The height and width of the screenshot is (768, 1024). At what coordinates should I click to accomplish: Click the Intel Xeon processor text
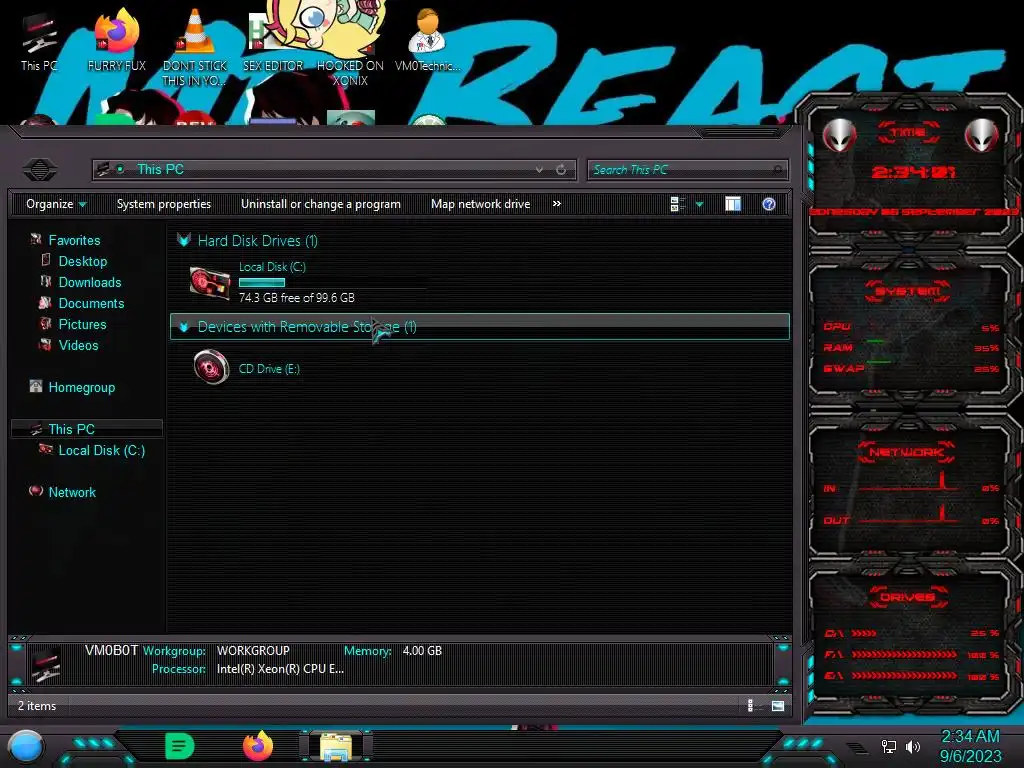(x=280, y=669)
